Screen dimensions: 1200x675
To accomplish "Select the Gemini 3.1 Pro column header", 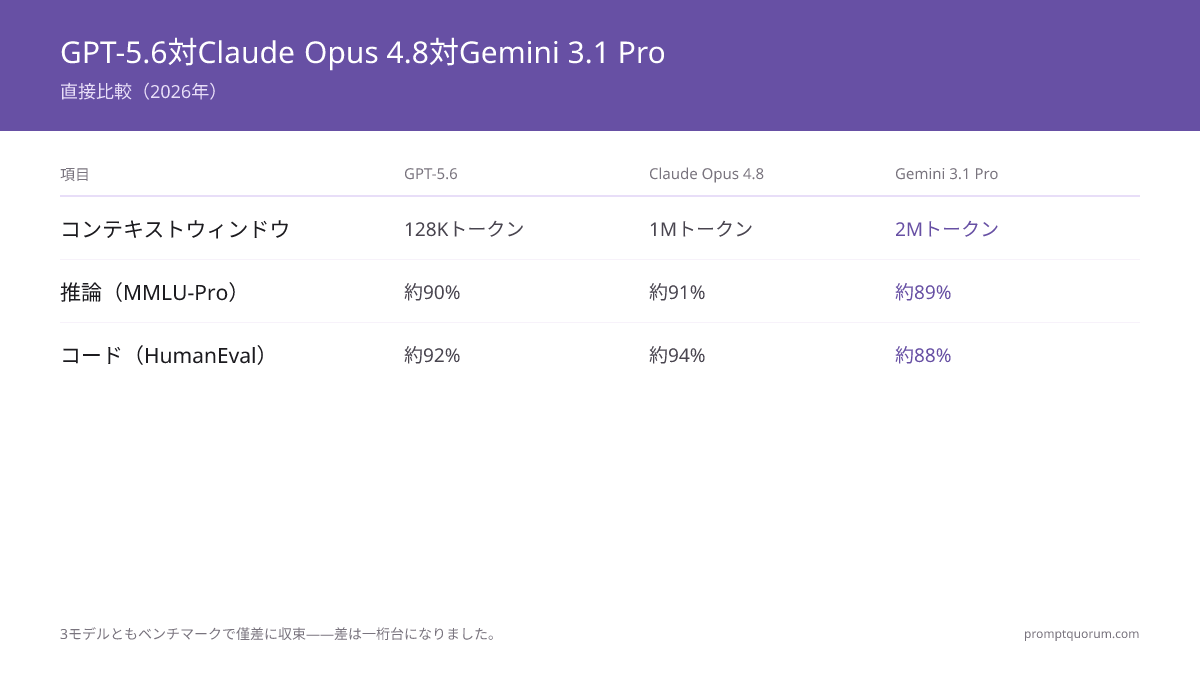I will click(x=946, y=174).
